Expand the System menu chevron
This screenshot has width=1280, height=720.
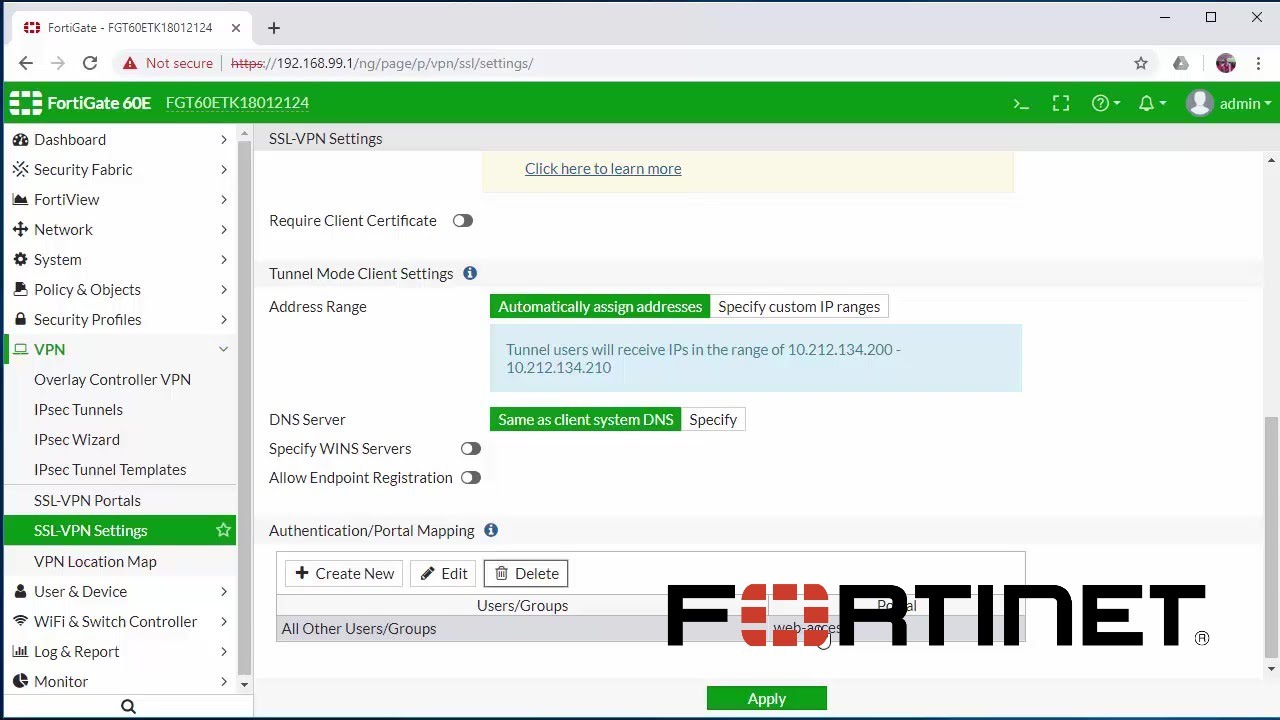[x=224, y=260]
